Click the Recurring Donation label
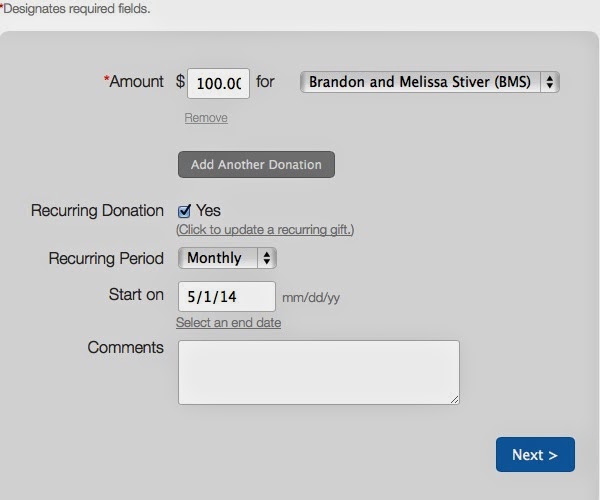The image size is (600, 500). pos(97,210)
